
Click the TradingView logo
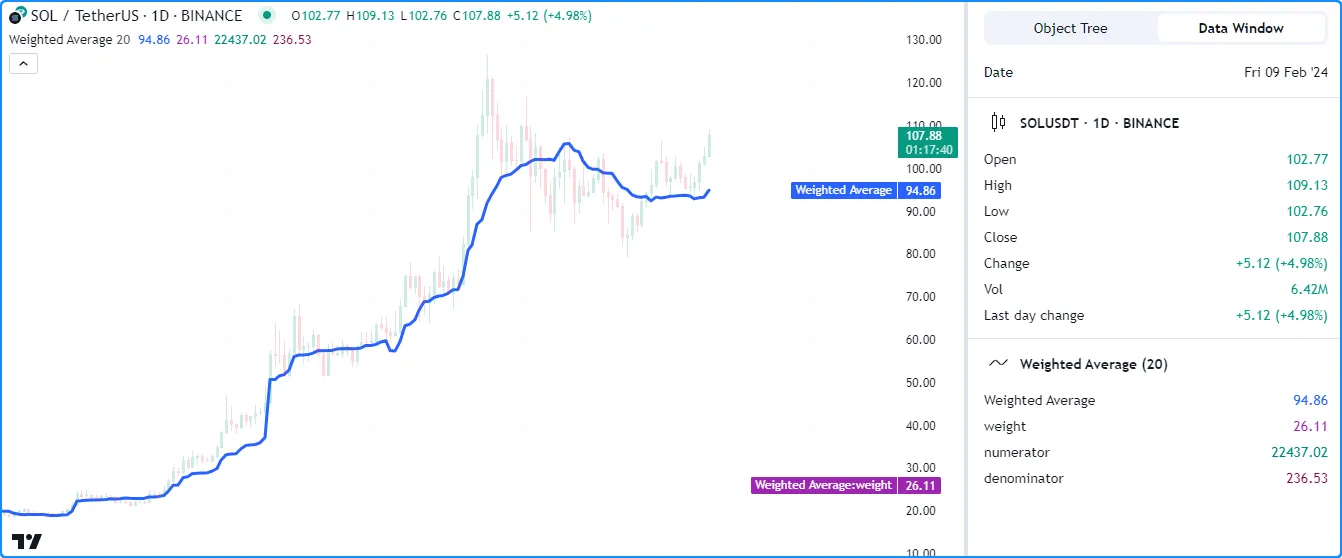click(28, 541)
